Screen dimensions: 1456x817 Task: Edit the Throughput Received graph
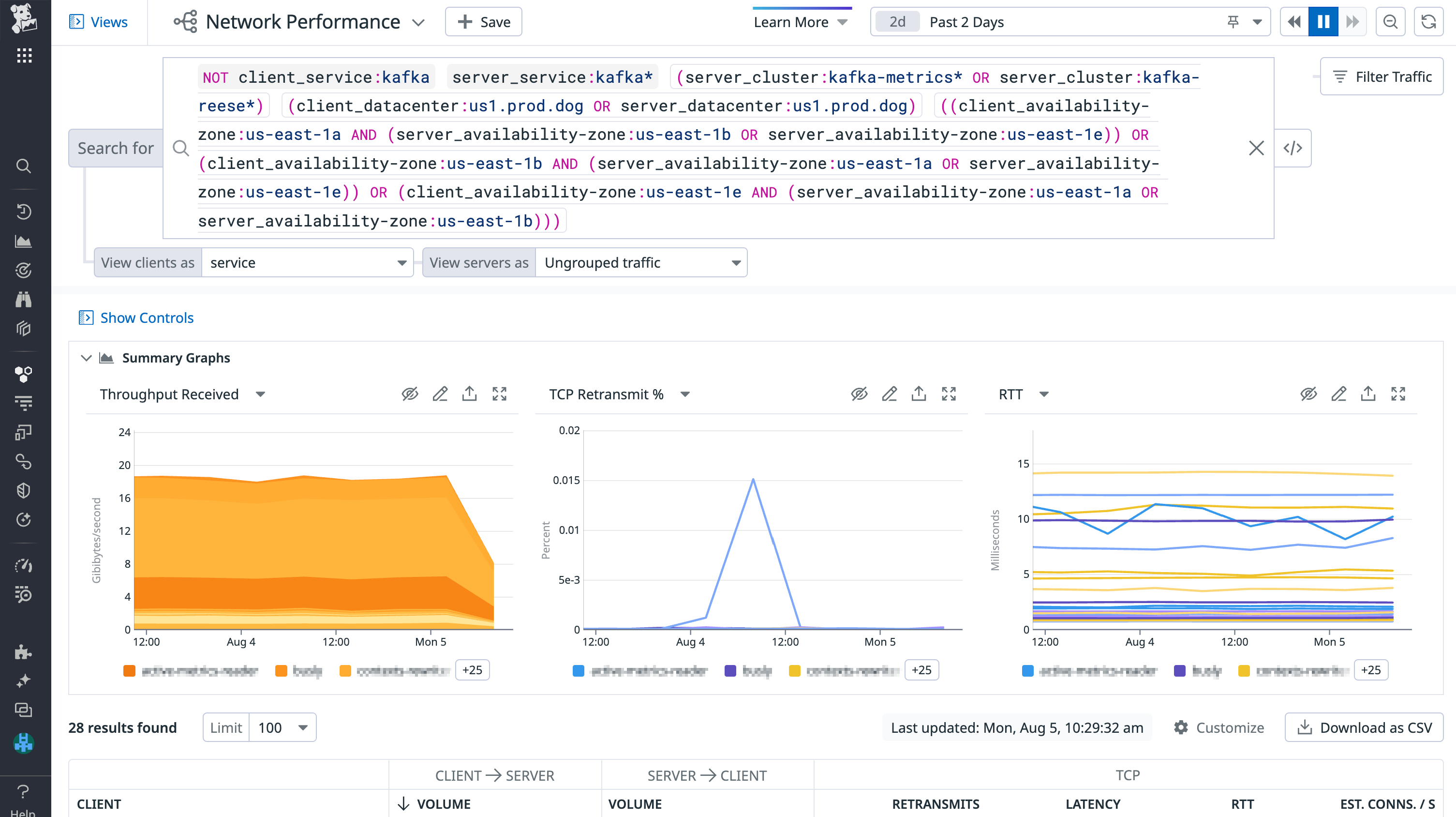pyautogui.click(x=440, y=393)
